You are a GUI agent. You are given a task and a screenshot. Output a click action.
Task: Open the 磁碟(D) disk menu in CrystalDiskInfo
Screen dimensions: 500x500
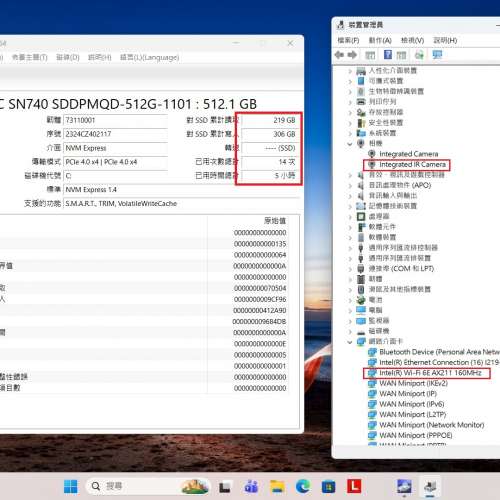coord(68,57)
